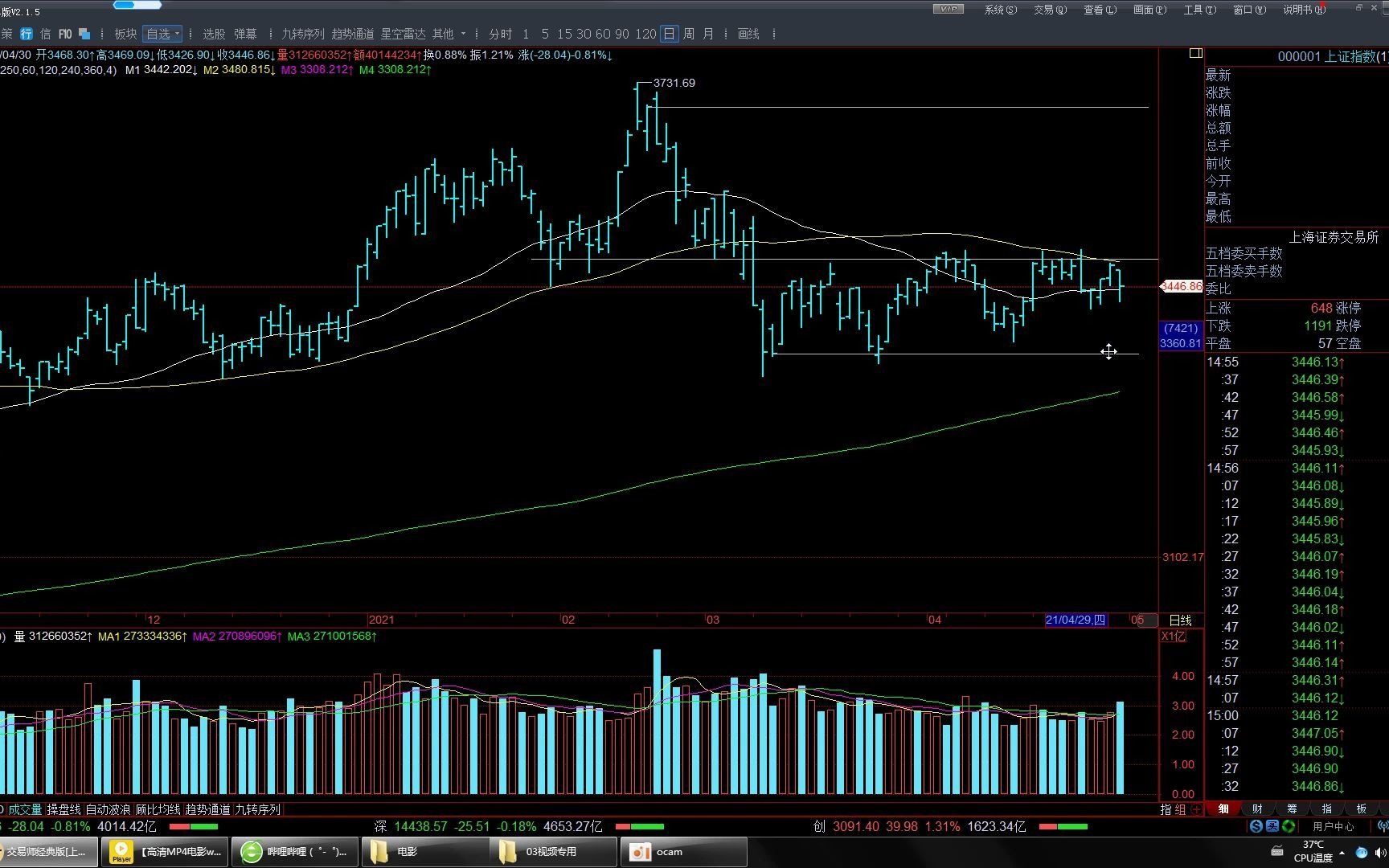Switch to the 筹 tab

click(x=1292, y=809)
